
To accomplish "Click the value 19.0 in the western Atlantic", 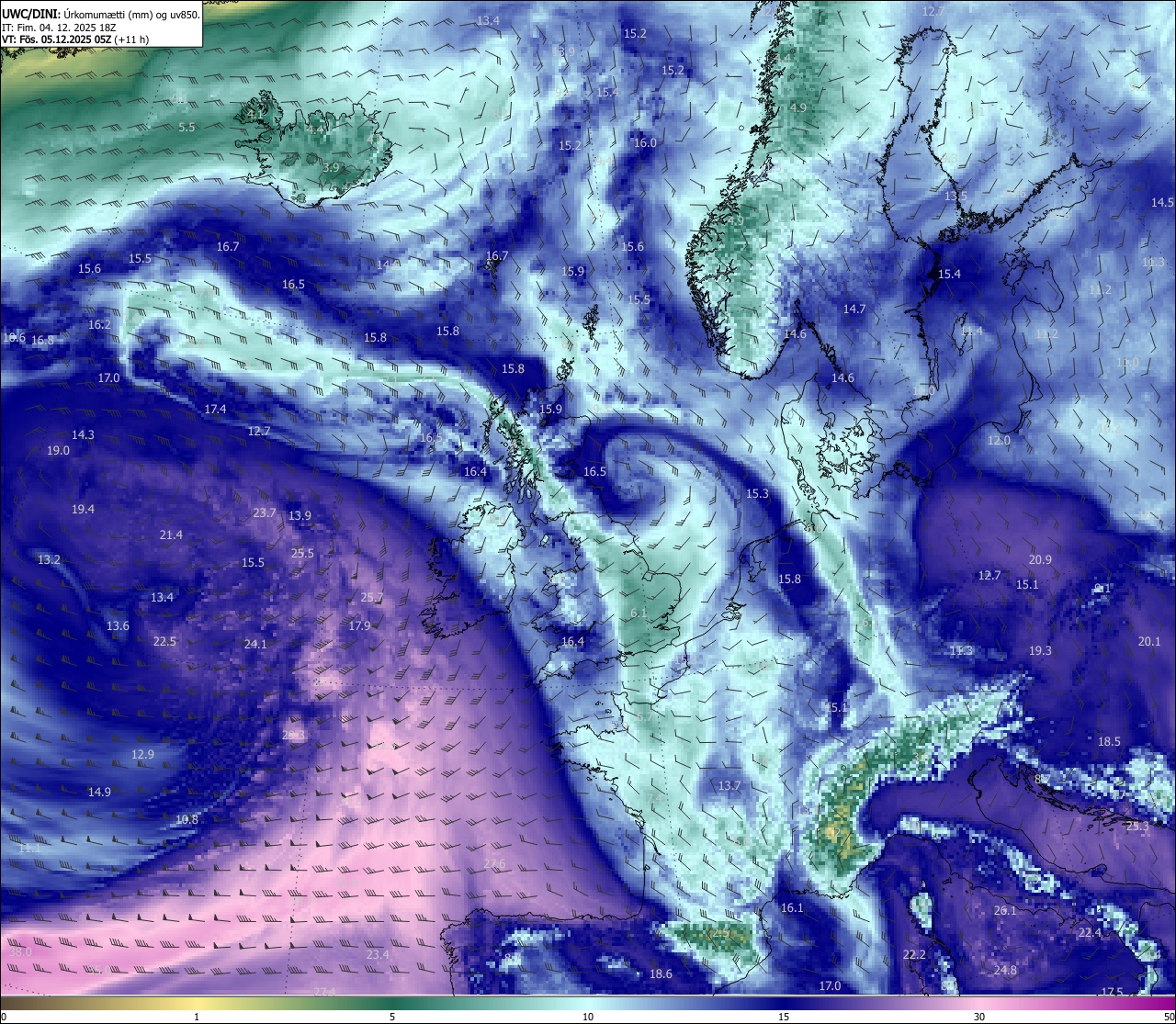I will (x=58, y=451).
